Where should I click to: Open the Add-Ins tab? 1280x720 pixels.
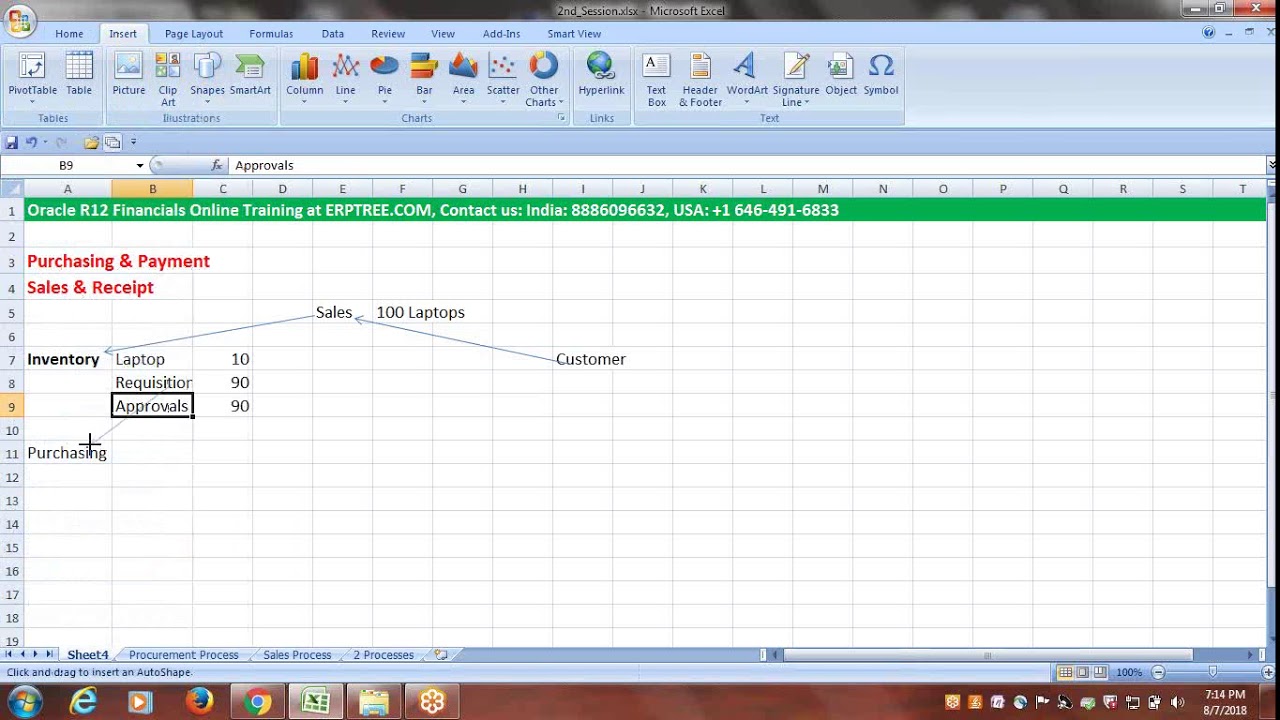[x=501, y=34]
